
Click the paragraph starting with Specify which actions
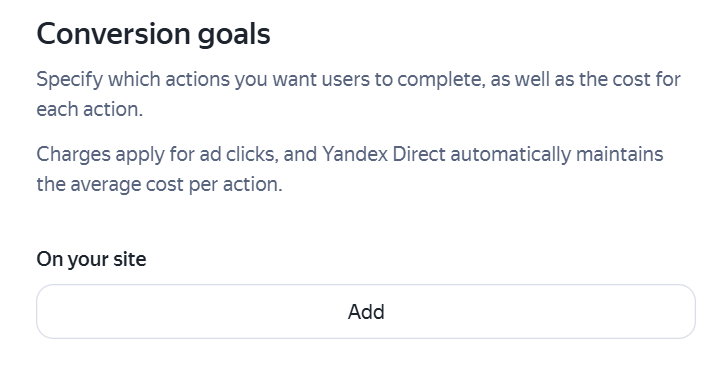[358, 94]
